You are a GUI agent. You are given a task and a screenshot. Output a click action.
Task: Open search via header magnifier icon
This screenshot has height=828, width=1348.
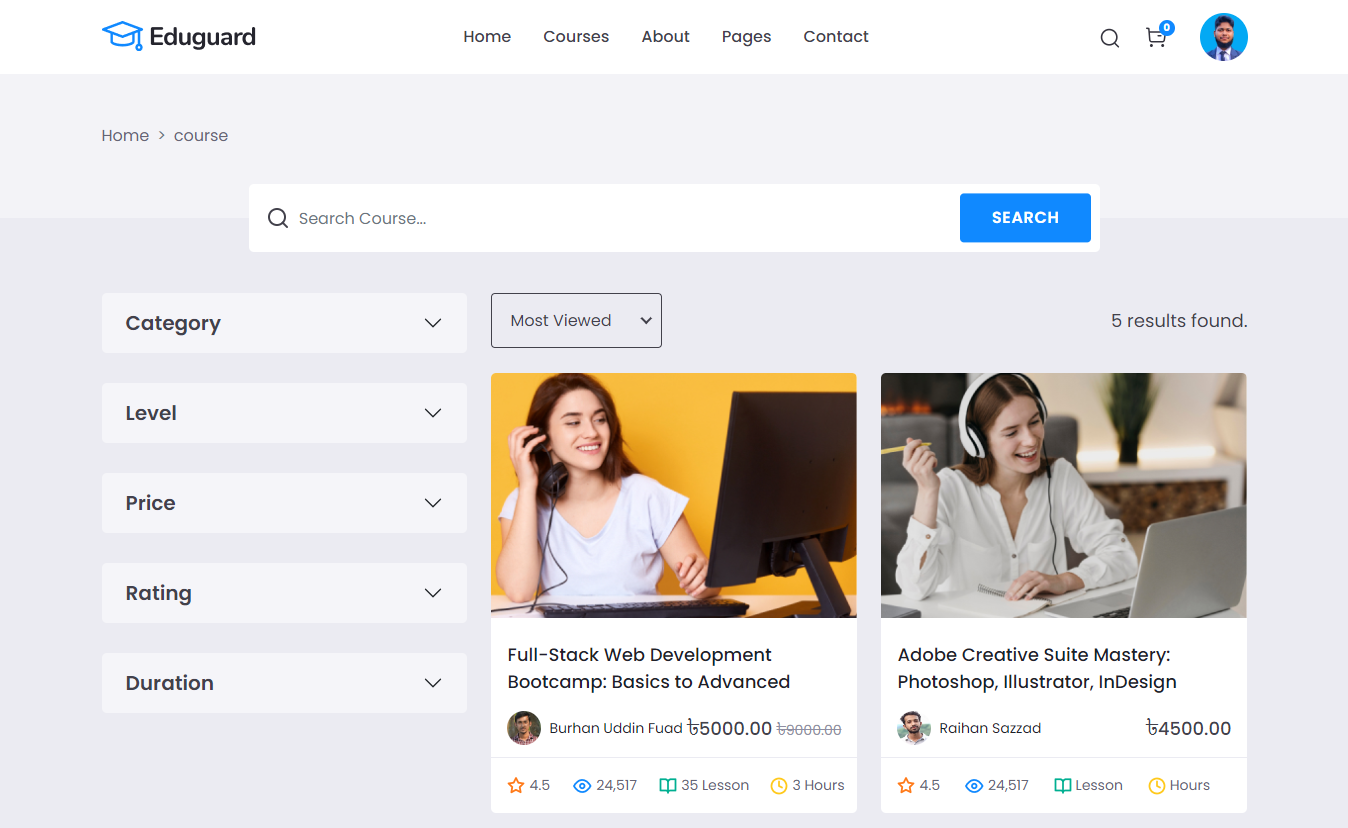[x=1109, y=38]
